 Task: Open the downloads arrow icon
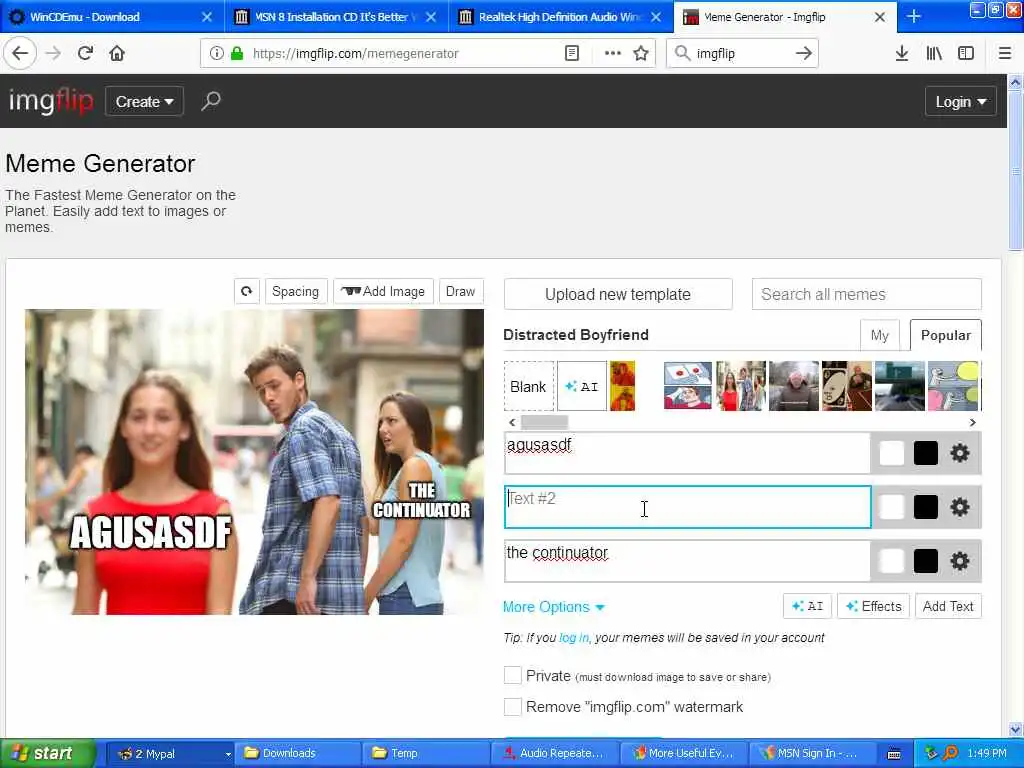(901, 53)
